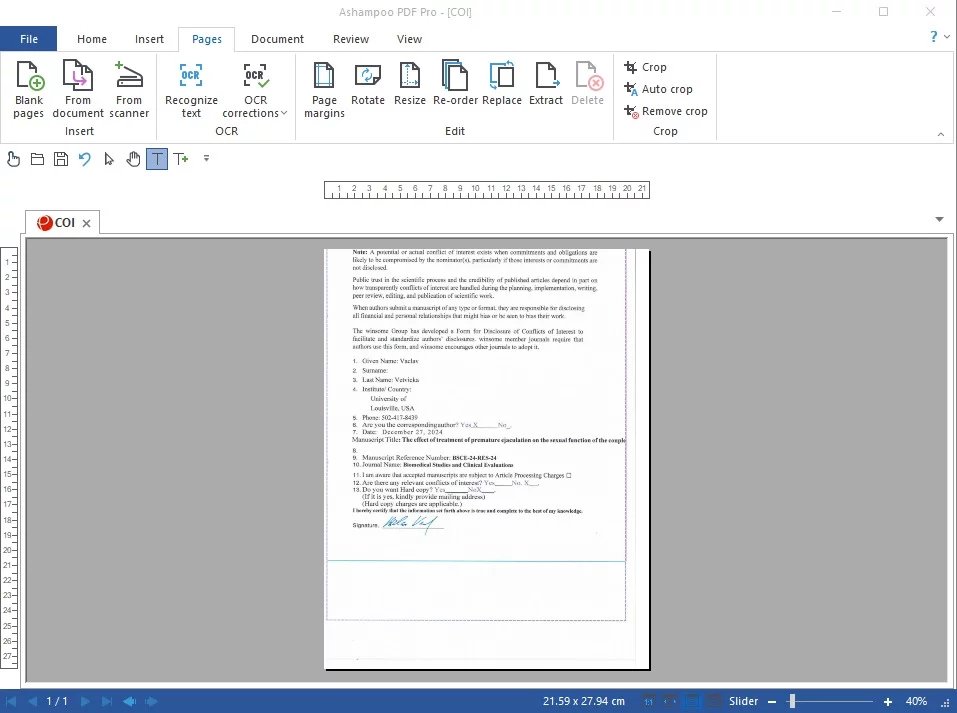The height and width of the screenshot is (713, 957).
Task: Open the File menu
Action: point(29,39)
